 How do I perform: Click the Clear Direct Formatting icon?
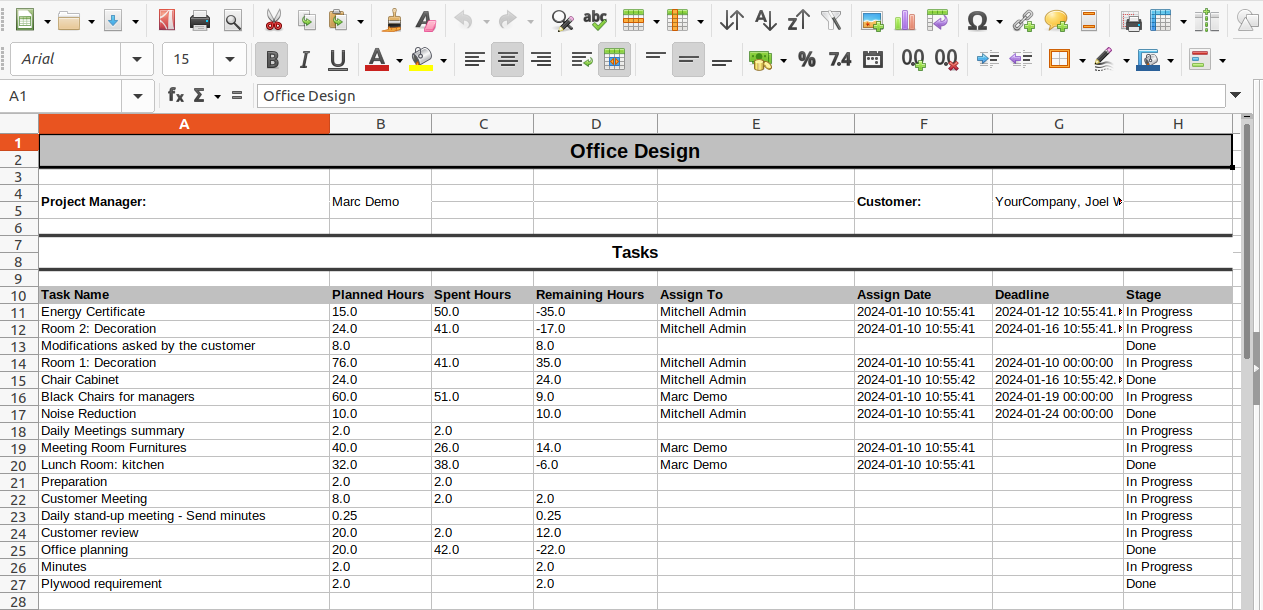point(425,20)
